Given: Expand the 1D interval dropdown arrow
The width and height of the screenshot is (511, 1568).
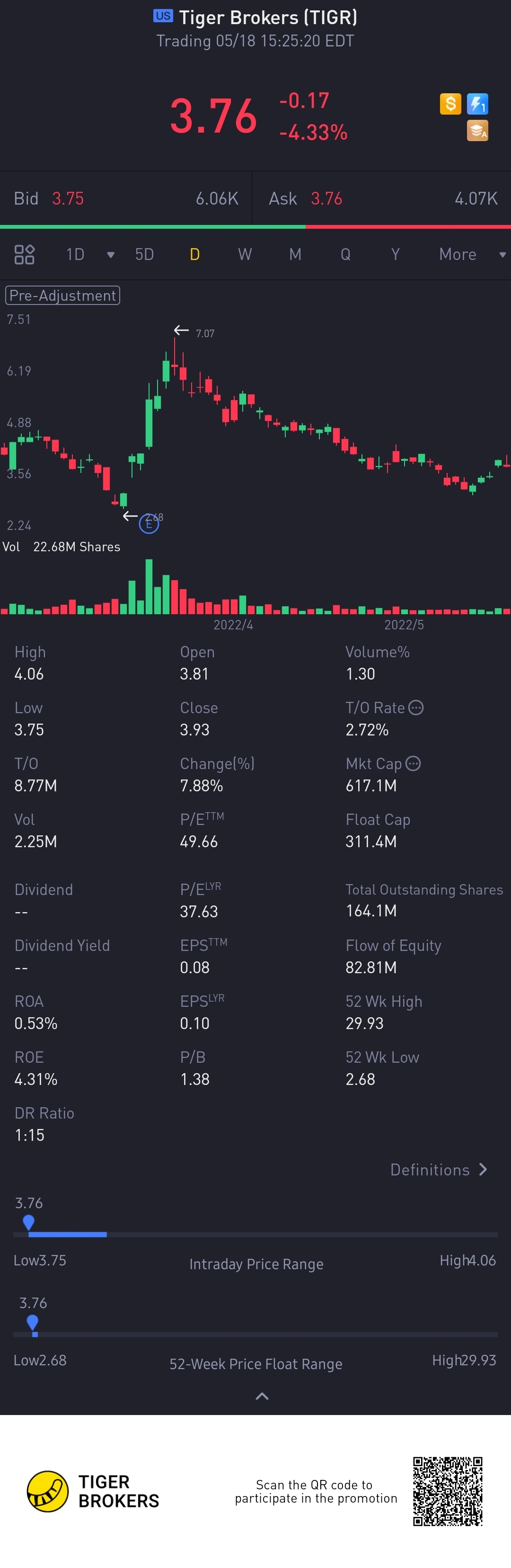Looking at the screenshot, I should click(x=111, y=254).
